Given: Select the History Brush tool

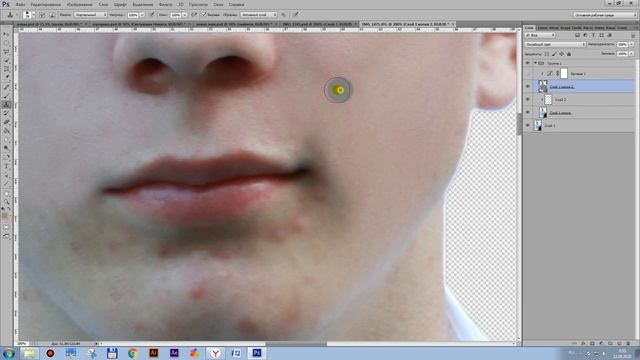Looking at the screenshot, I should [7, 114].
